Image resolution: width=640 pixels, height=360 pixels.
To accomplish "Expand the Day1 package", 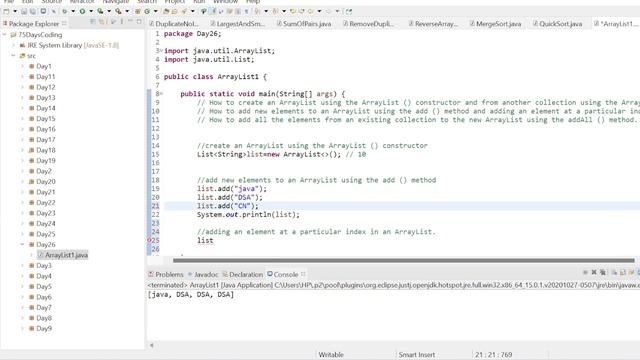I will pyautogui.click(x=23, y=66).
